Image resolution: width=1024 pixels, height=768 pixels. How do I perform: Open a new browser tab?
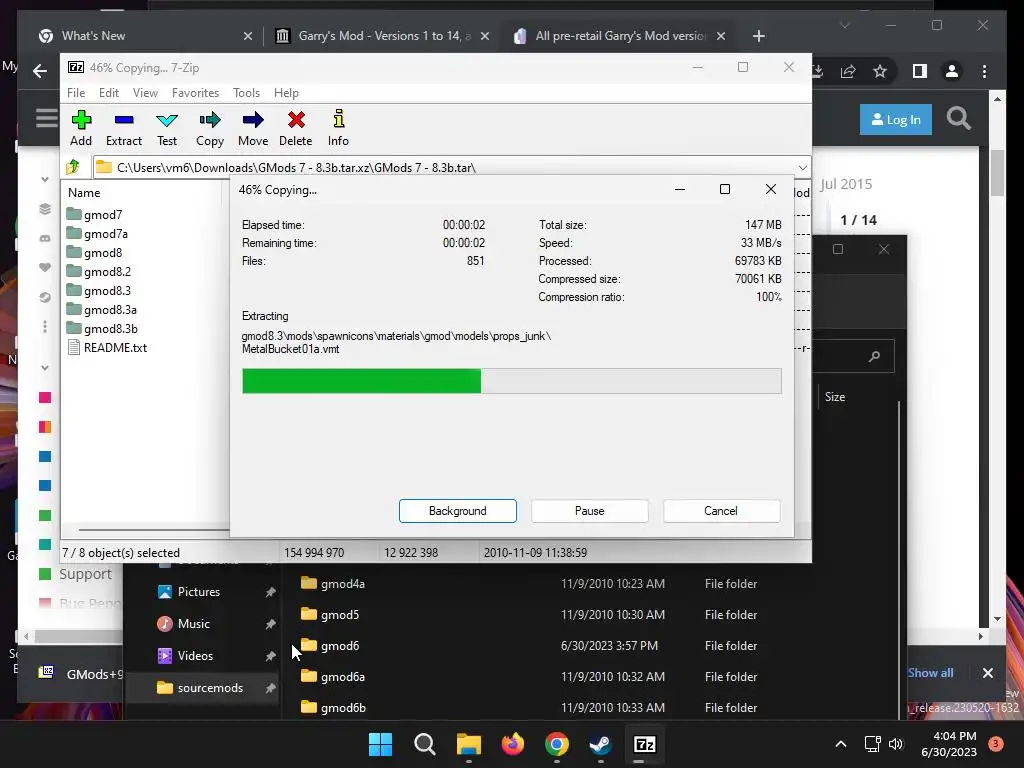pos(758,36)
